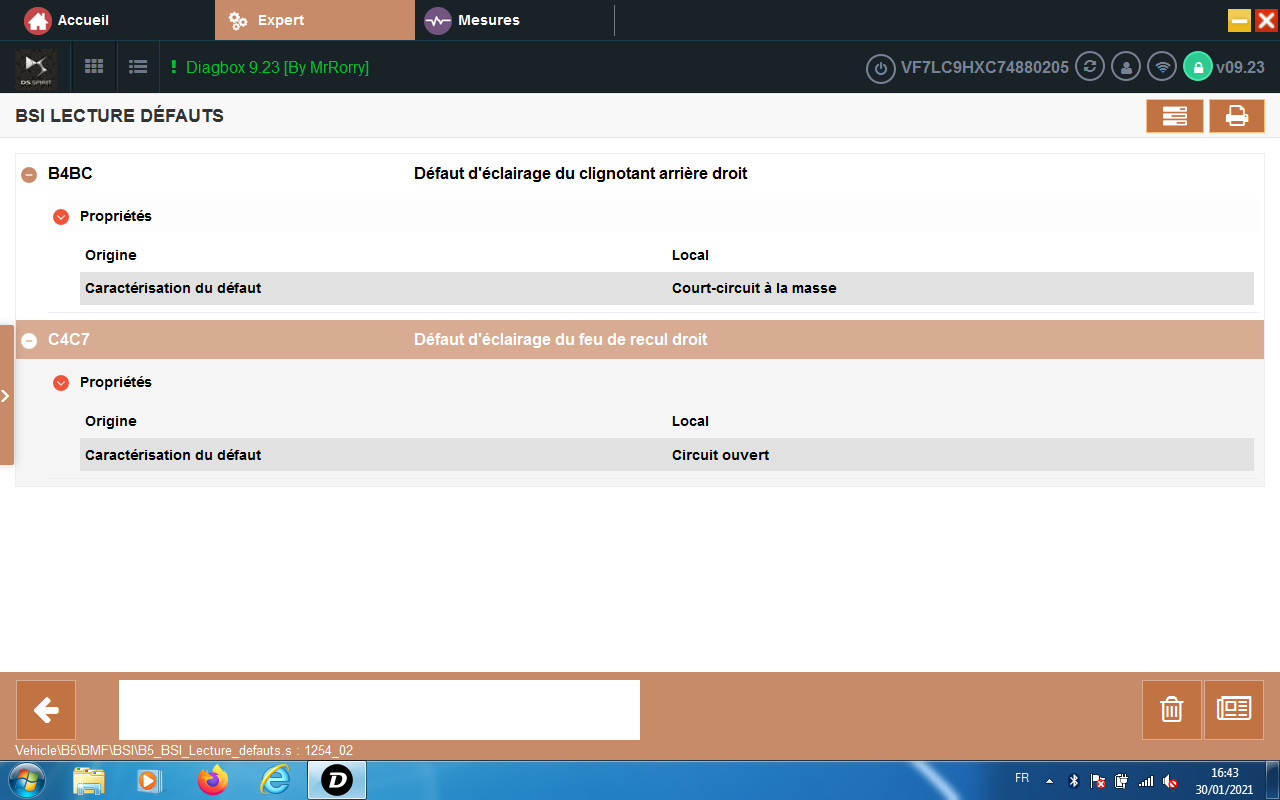Click the green padlock icon

tap(1197, 67)
